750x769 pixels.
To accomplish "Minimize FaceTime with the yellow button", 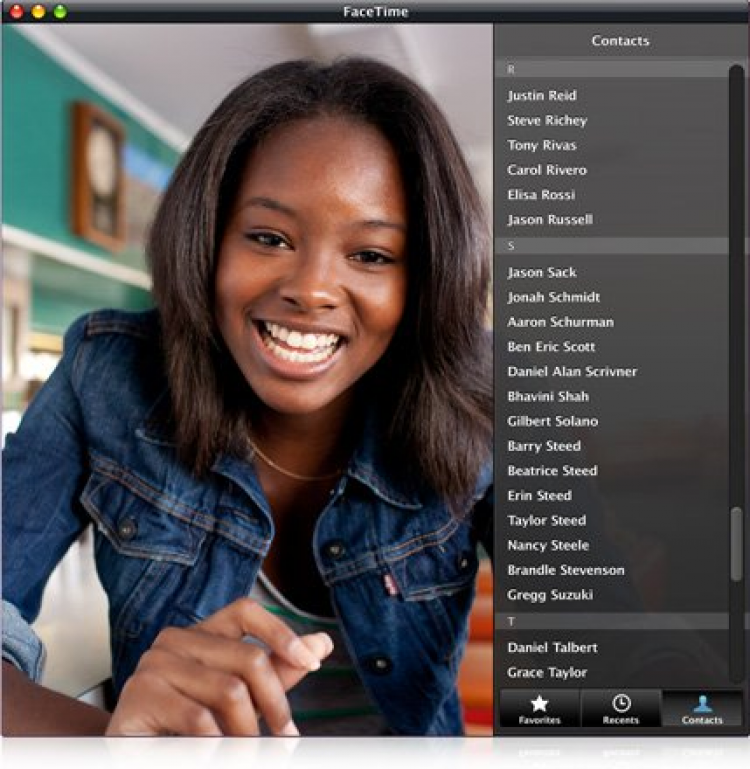I will [x=39, y=11].
